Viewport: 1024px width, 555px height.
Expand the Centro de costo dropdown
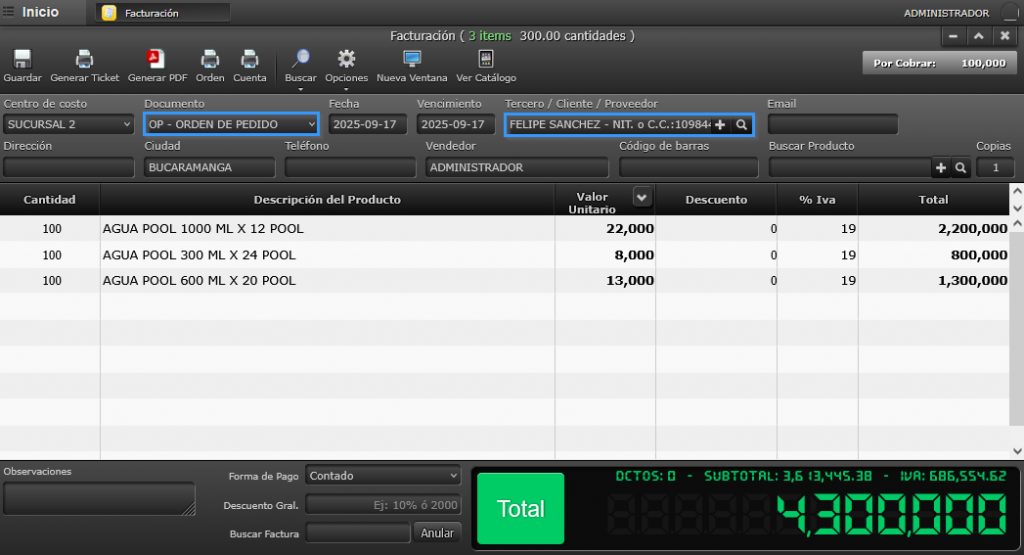tap(68, 125)
